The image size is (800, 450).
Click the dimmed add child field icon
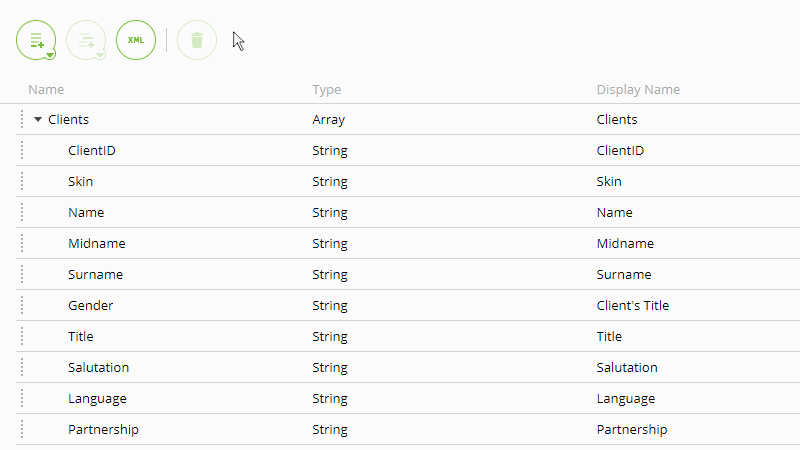[x=86, y=40]
